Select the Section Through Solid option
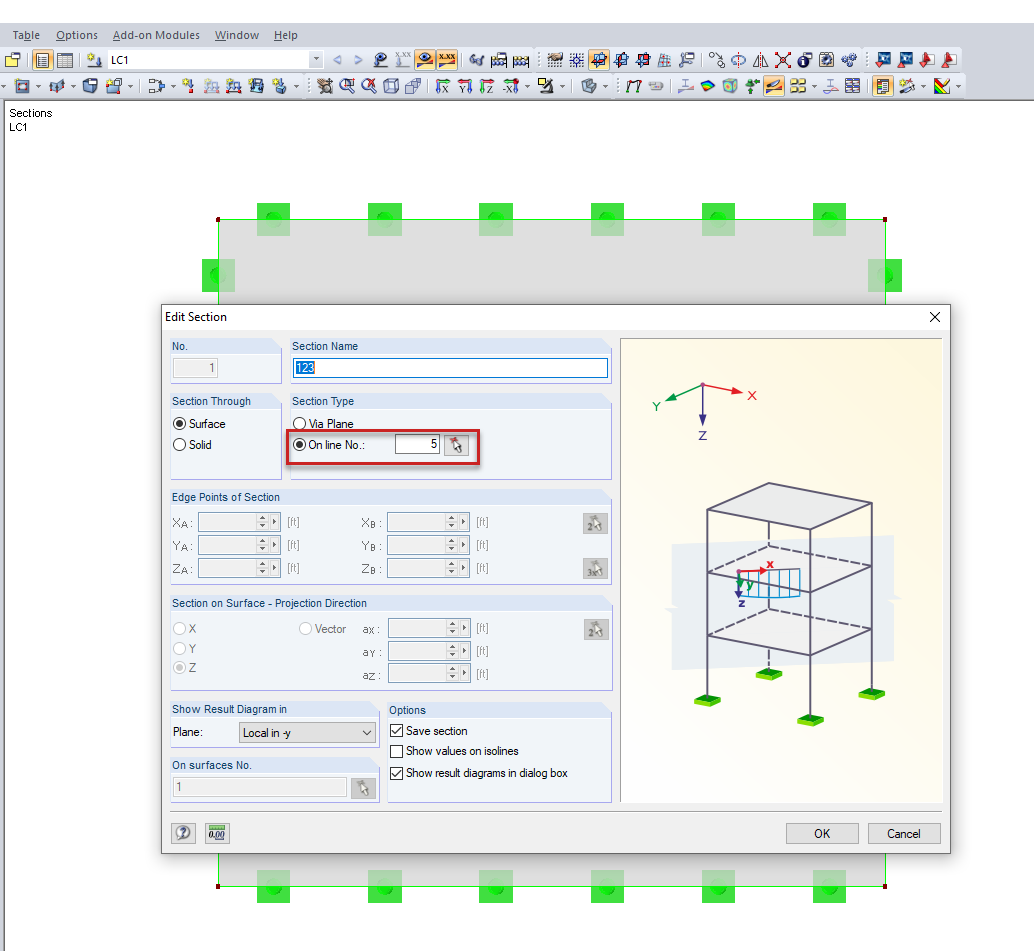1034x951 pixels. point(178,444)
